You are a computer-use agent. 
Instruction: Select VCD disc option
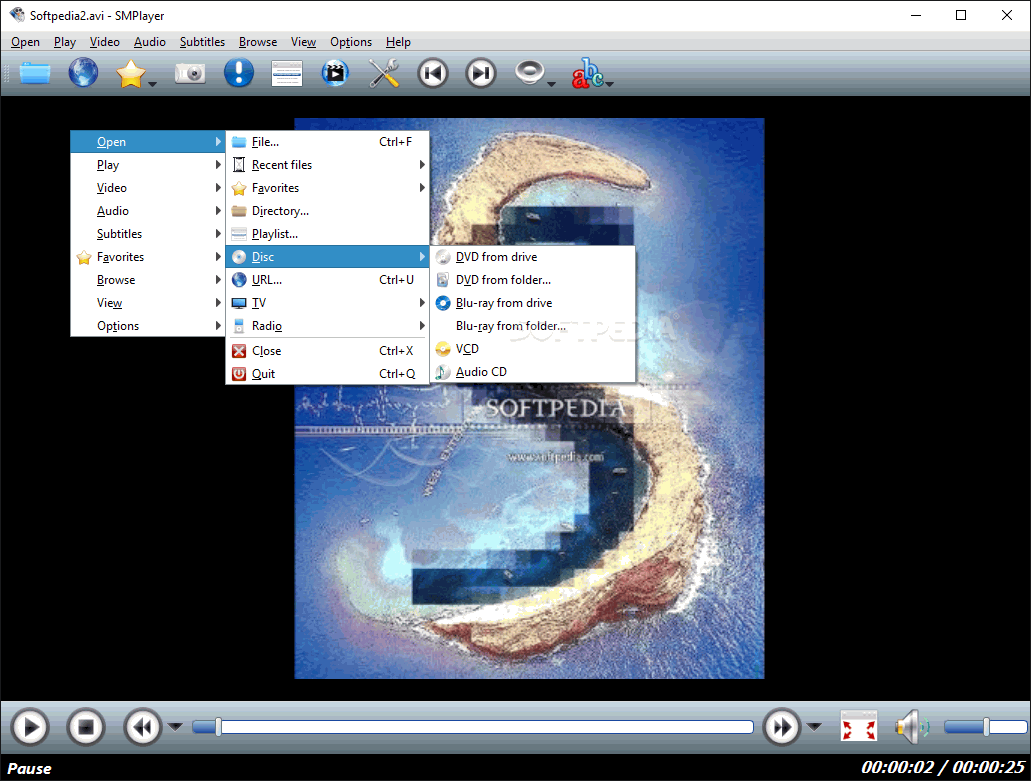533,349
